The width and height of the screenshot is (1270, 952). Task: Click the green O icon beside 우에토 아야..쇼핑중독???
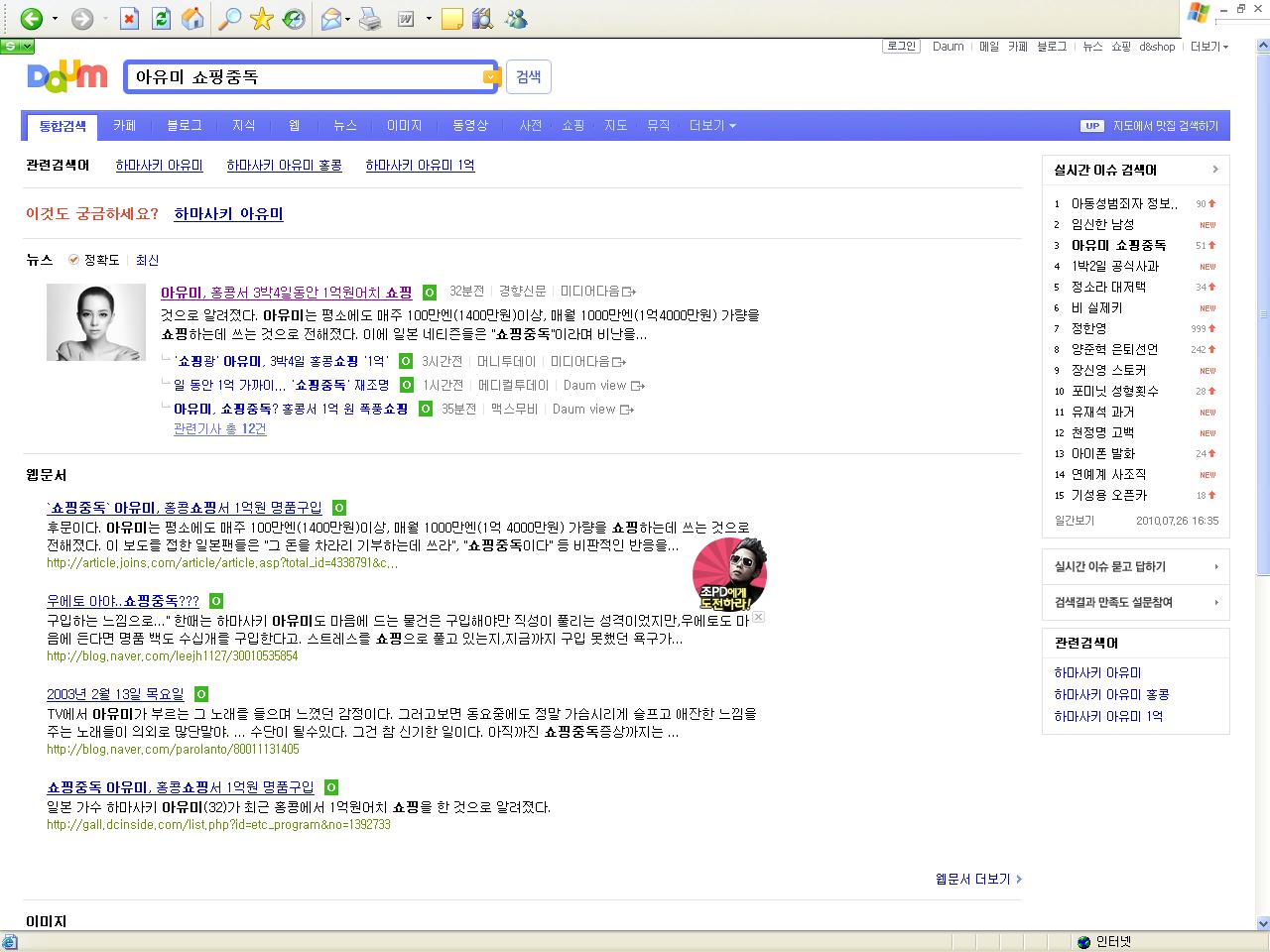click(216, 601)
